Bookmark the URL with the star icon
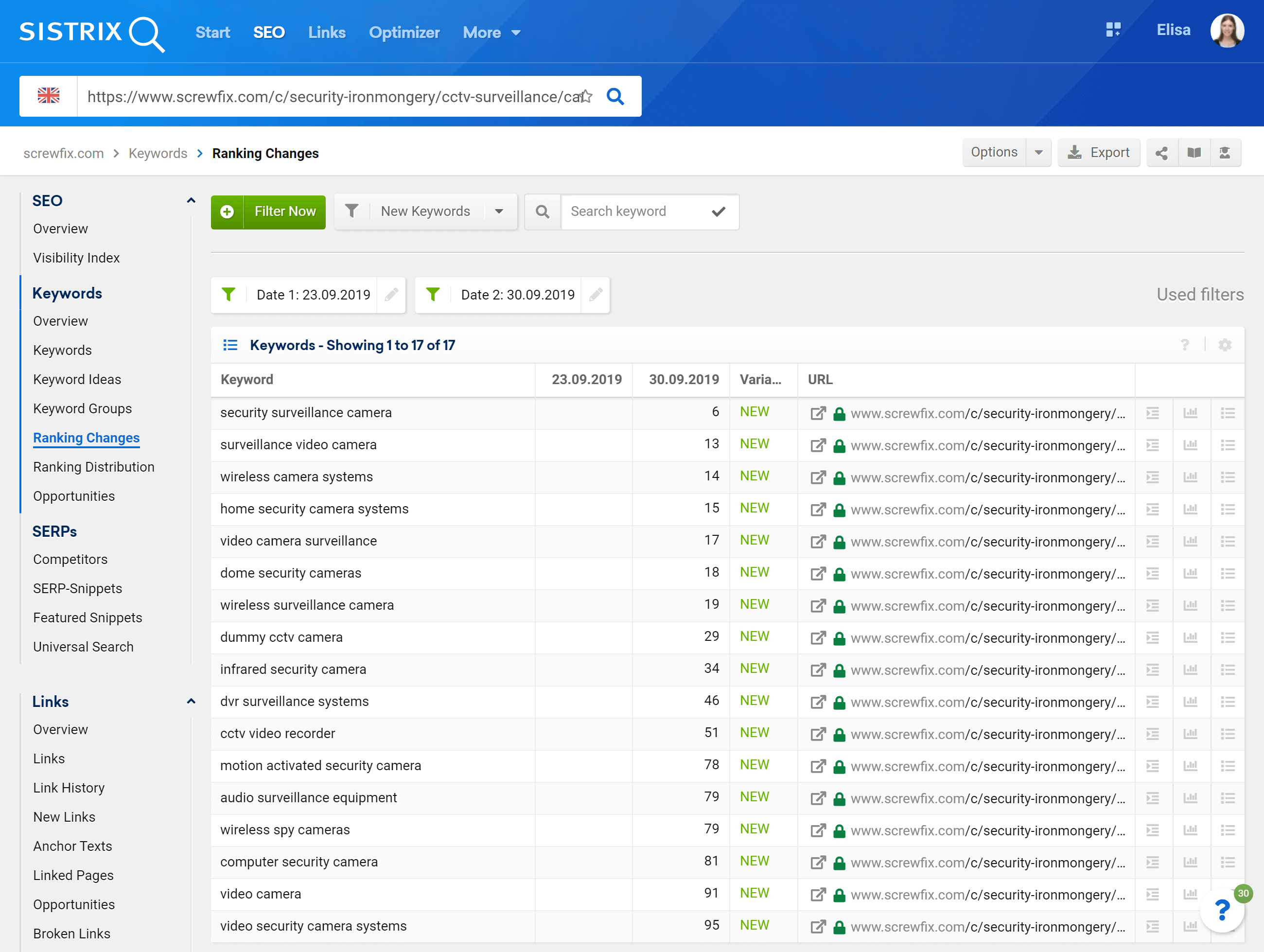This screenshot has width=1264, height=952. pyautogui.click(x=586, y=96)
